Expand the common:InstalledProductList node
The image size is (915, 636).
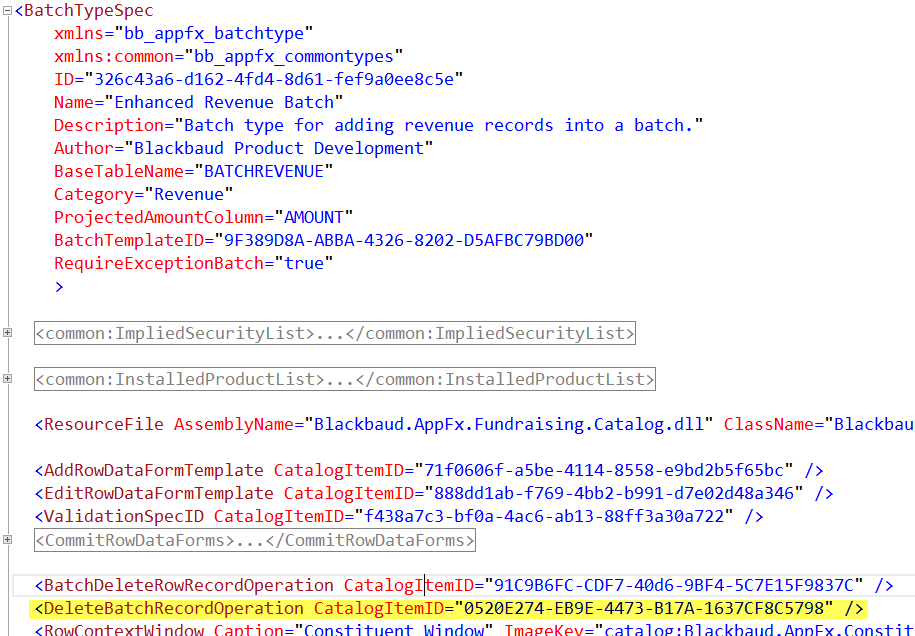(7, 379)
